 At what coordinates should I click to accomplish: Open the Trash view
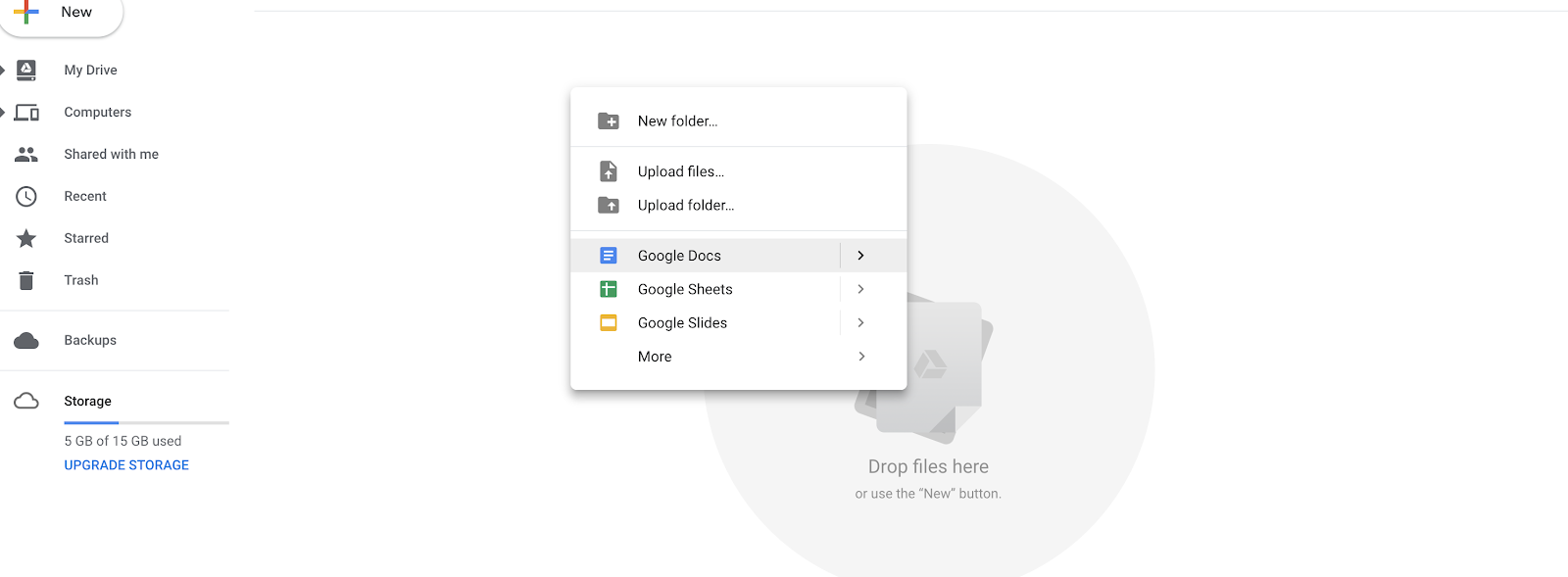tap(81, 280)
